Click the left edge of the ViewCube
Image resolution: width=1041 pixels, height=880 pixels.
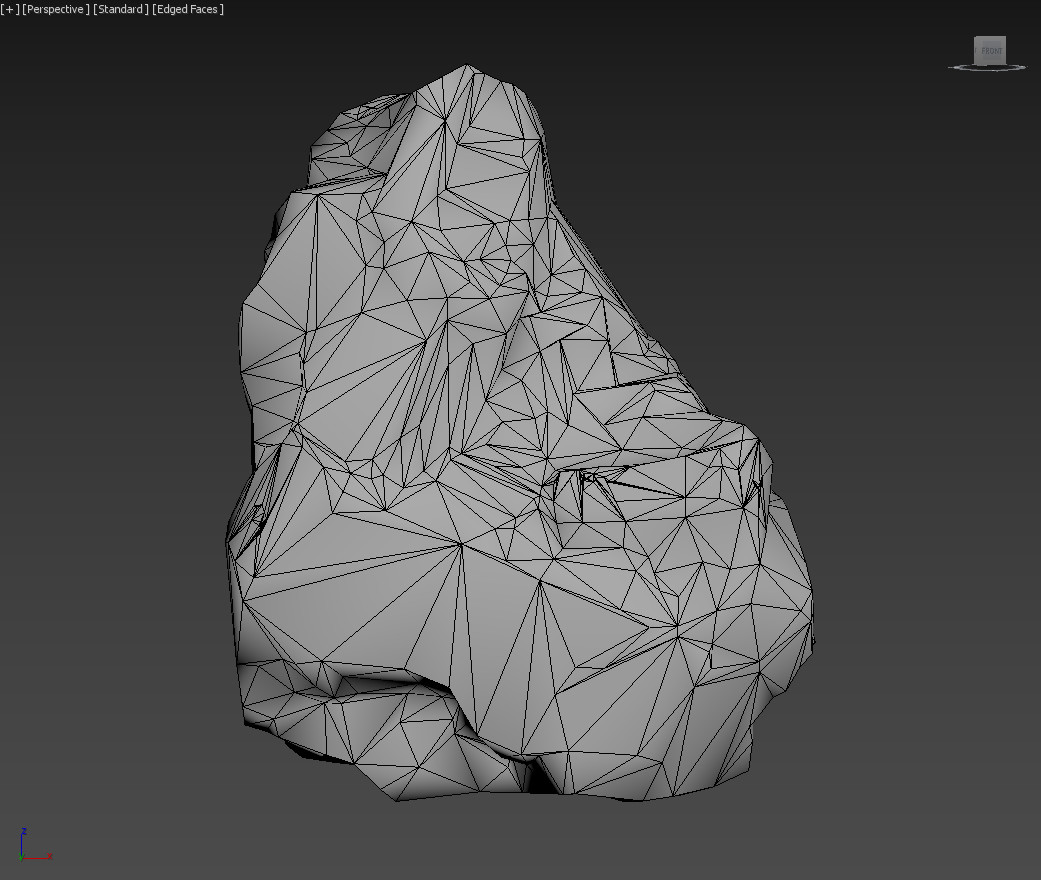(x=975, y=50)
